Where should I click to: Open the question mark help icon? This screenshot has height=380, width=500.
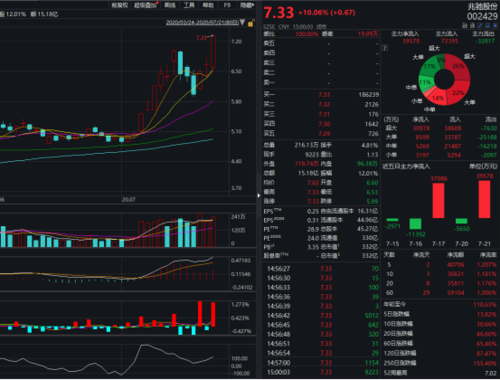point(385,48)
